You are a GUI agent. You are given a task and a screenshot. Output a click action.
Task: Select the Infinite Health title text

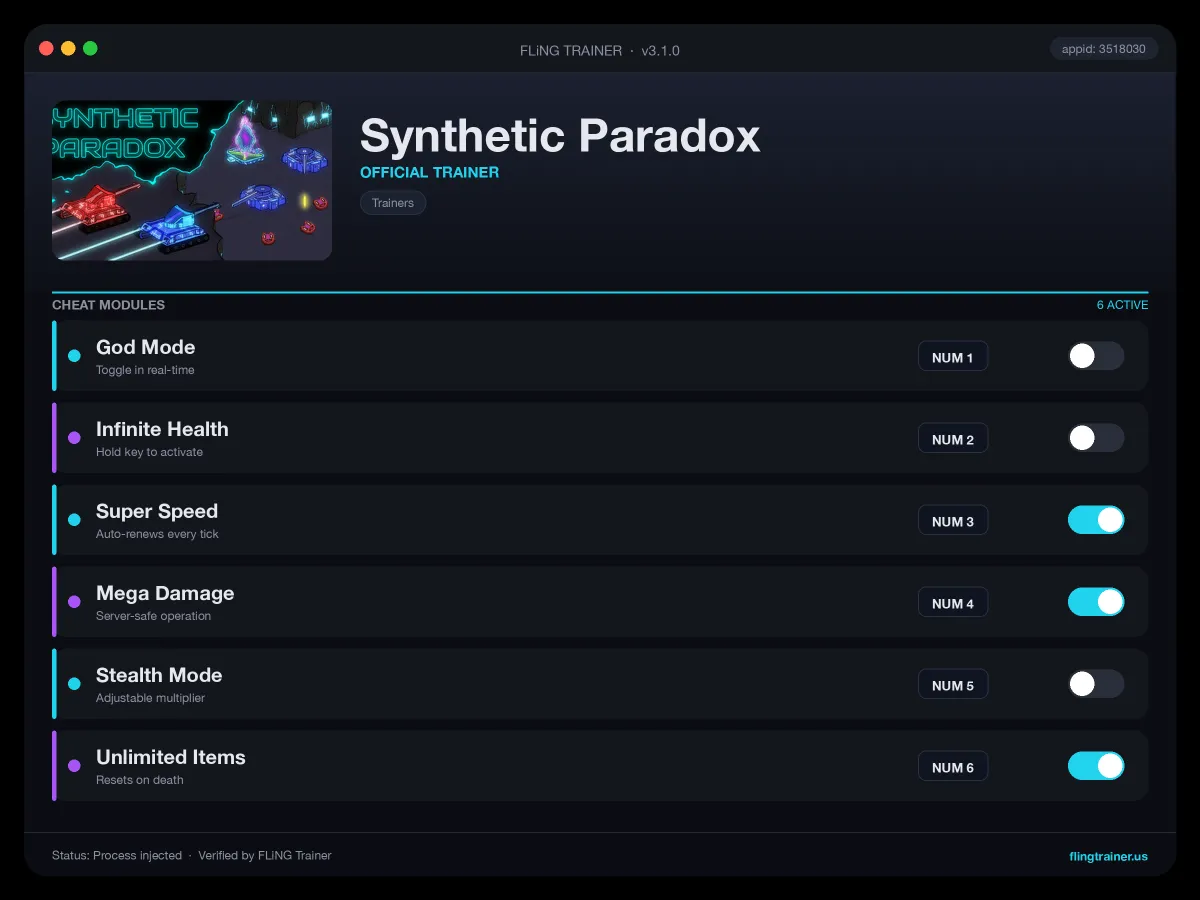coord(162,429)
